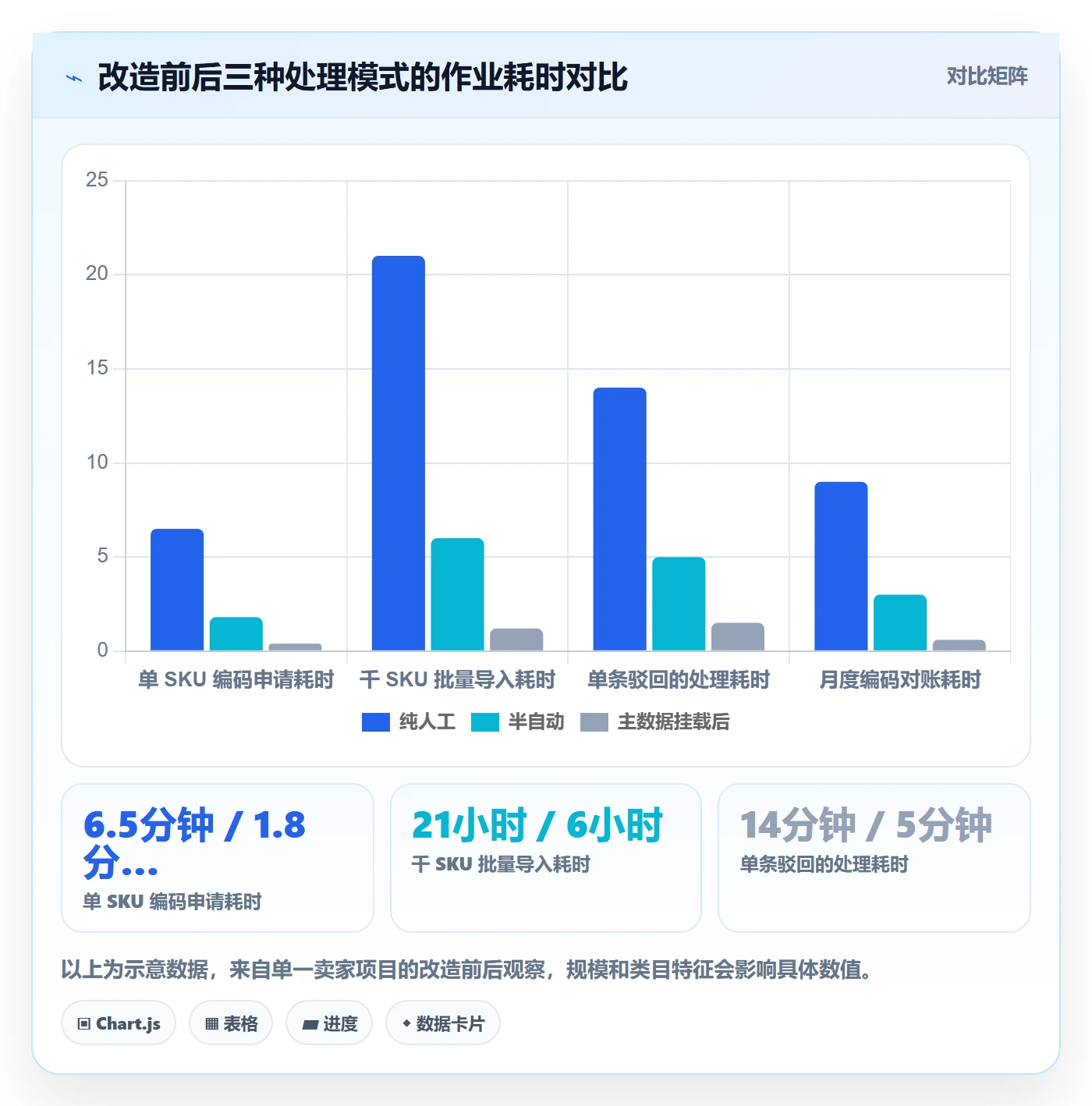Click the y-axis value 25

[x=97, y=180]
